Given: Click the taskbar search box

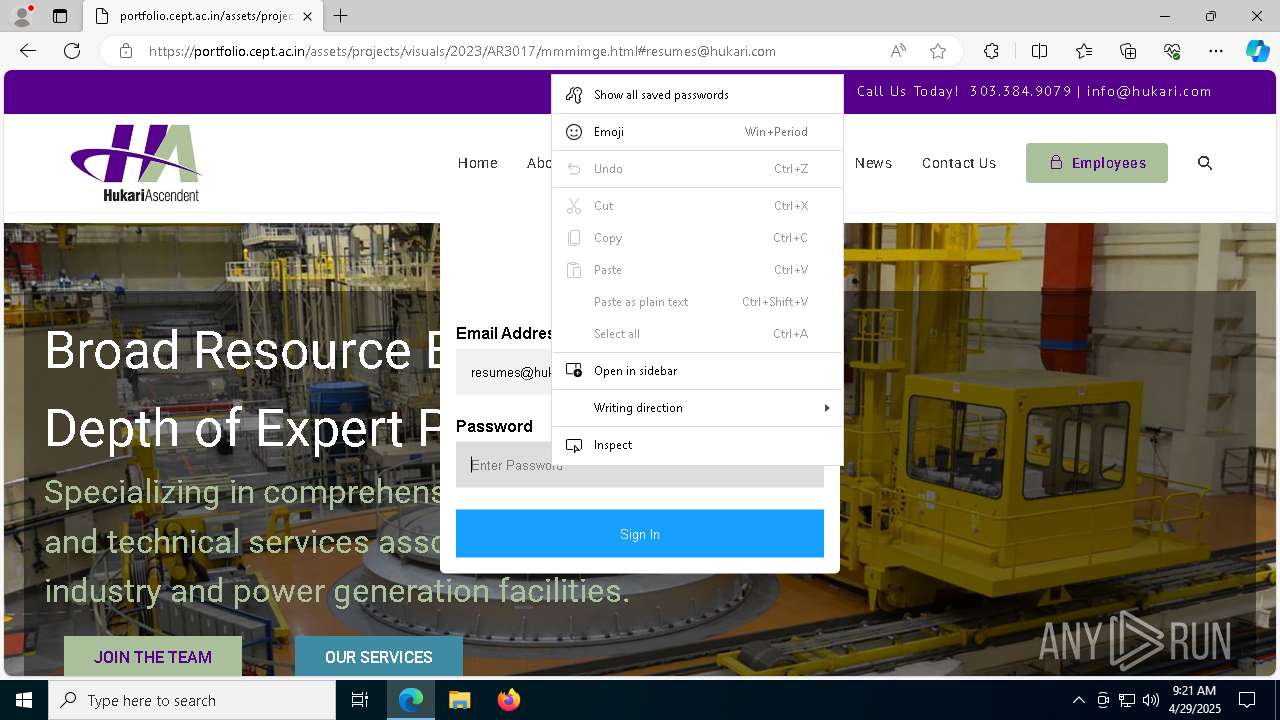Looking at the screenshot, I should tap(192, 700).
